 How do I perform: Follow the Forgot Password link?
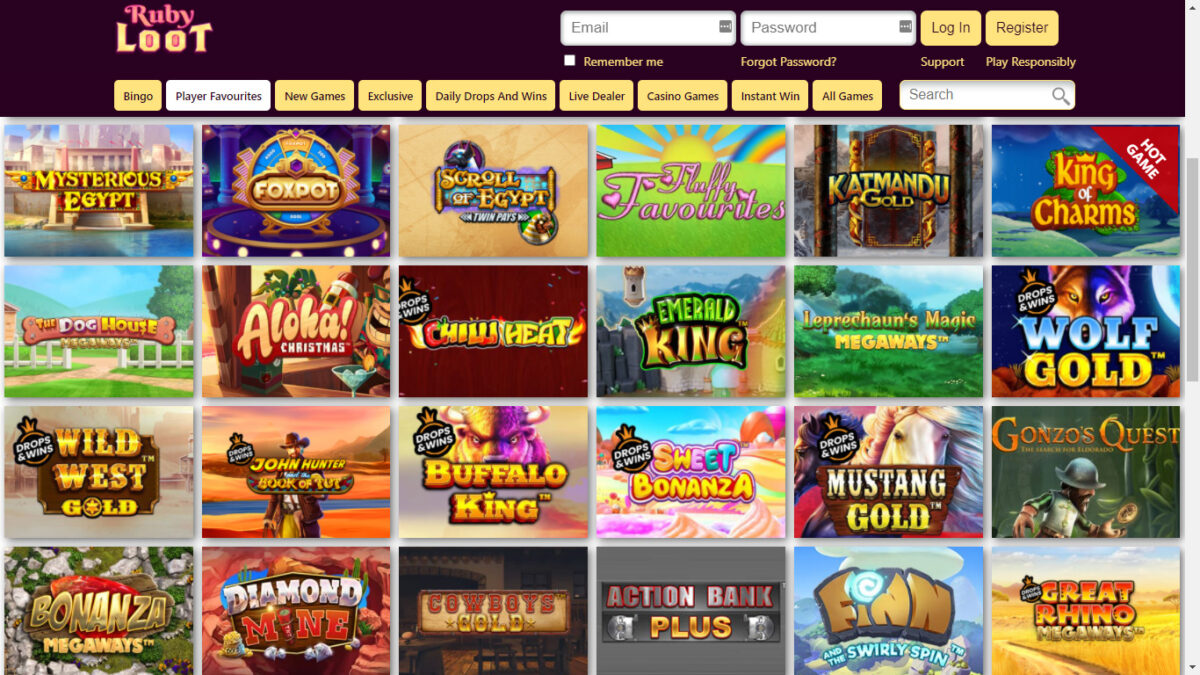click(788, 62)
